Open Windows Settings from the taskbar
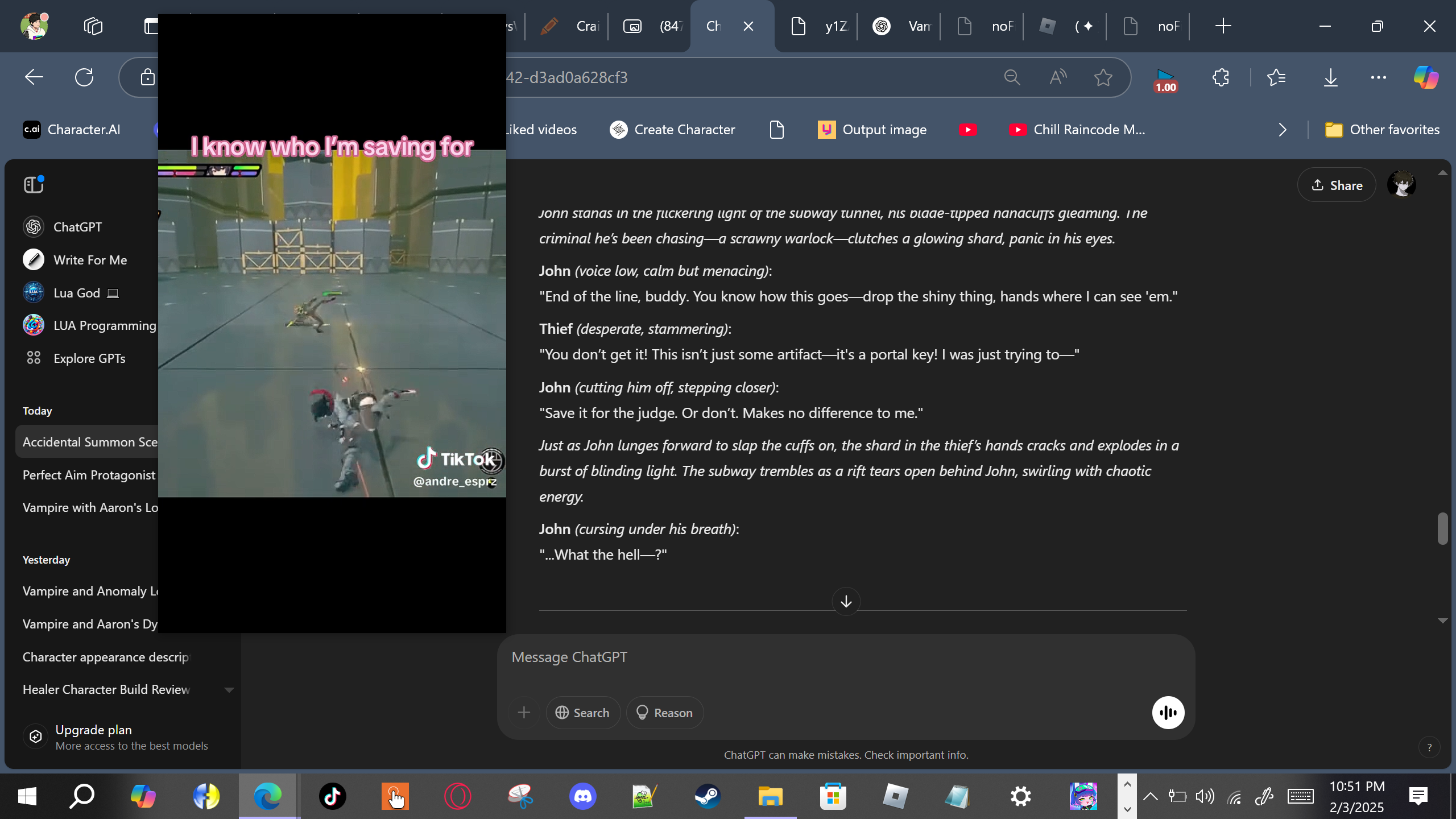1456x819 pixels. (1020, 796)
